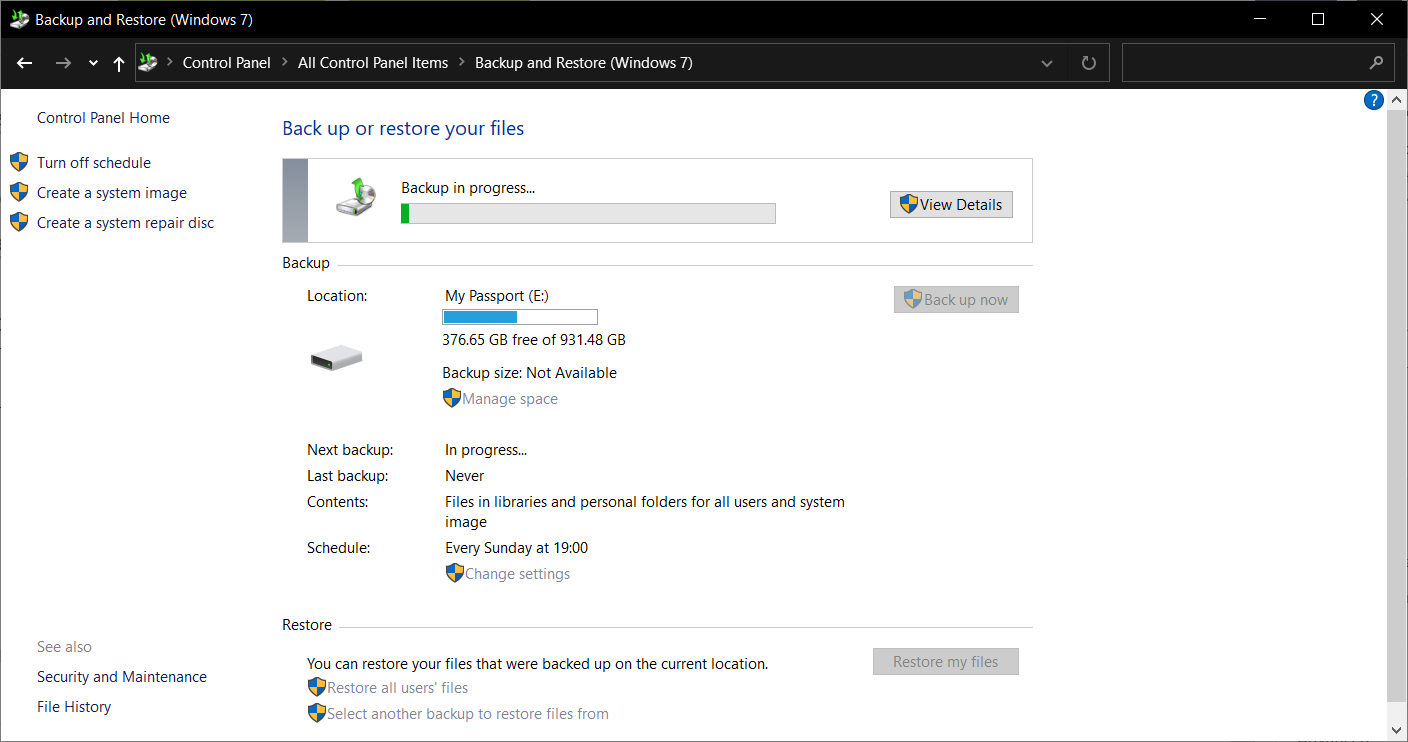1408x742 pixels.
Task: Click the Control Panel icon in the address bar
Action: coord(149,63)
